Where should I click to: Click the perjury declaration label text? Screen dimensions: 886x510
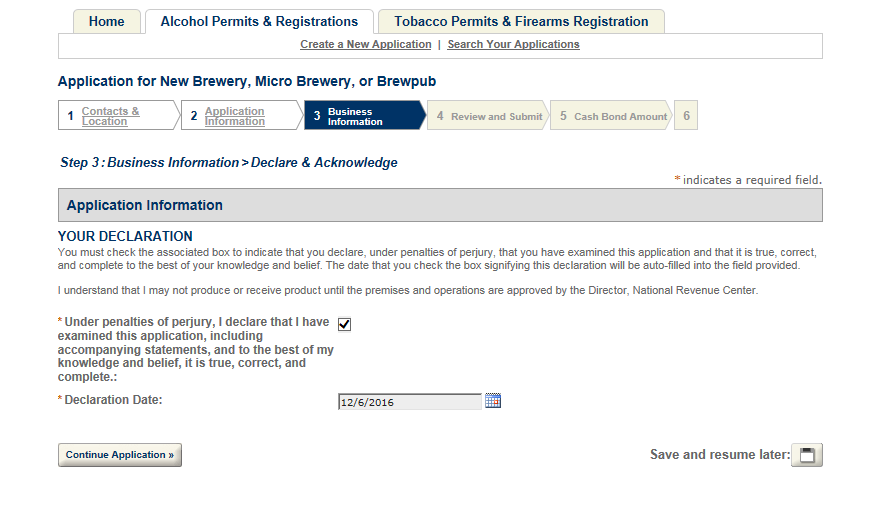[x=195, y=349]
